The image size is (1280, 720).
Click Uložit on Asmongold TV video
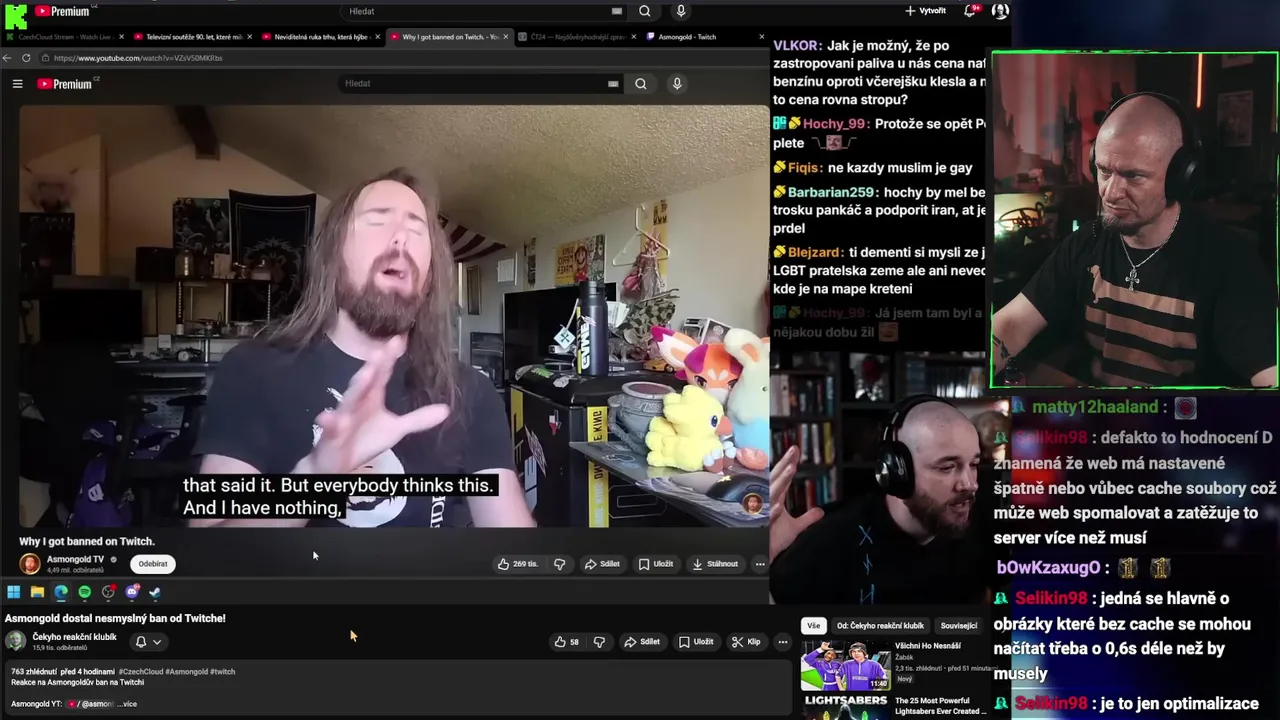click(656, 564)
